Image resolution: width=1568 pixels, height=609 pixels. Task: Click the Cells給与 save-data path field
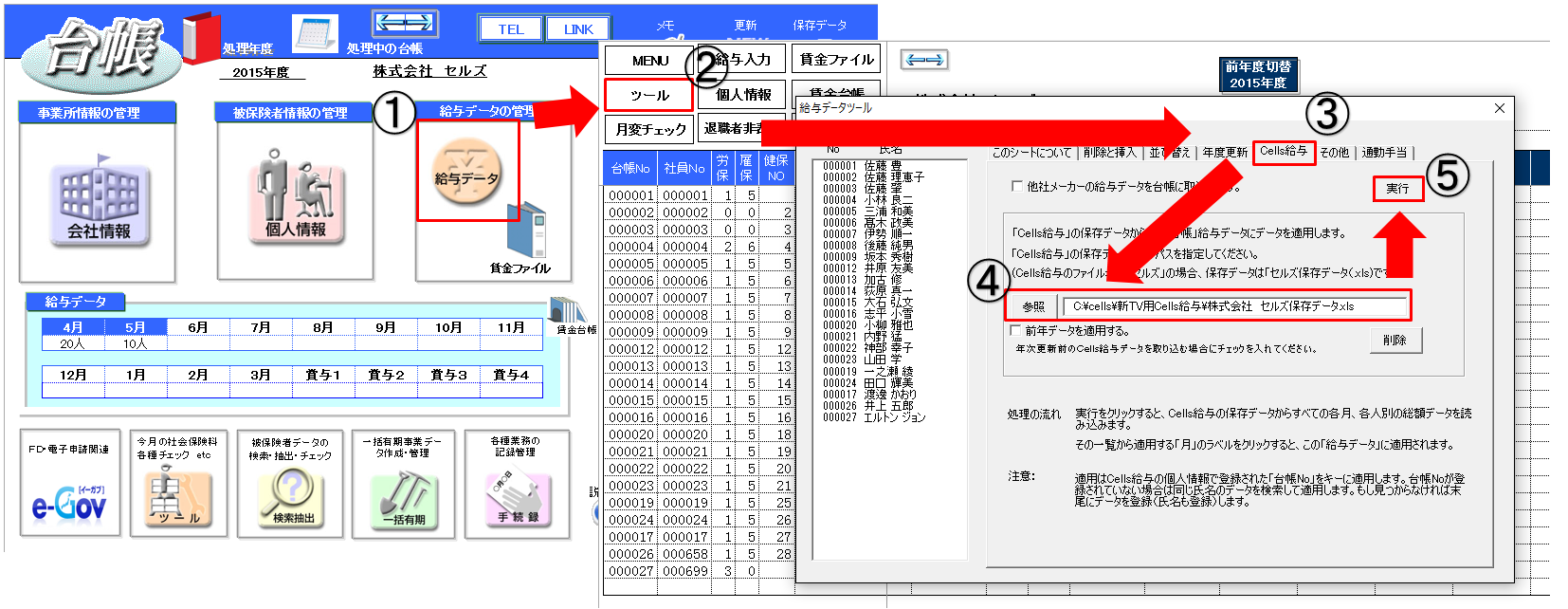click(x=1234, y=306)
